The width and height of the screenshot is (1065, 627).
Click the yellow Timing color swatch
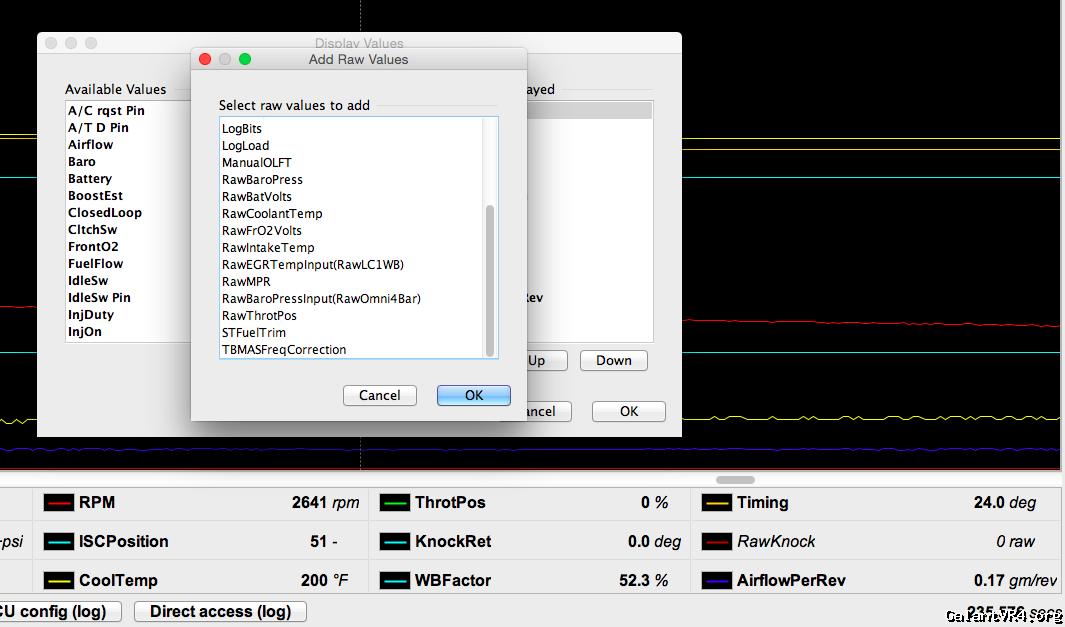coord(717,503)
